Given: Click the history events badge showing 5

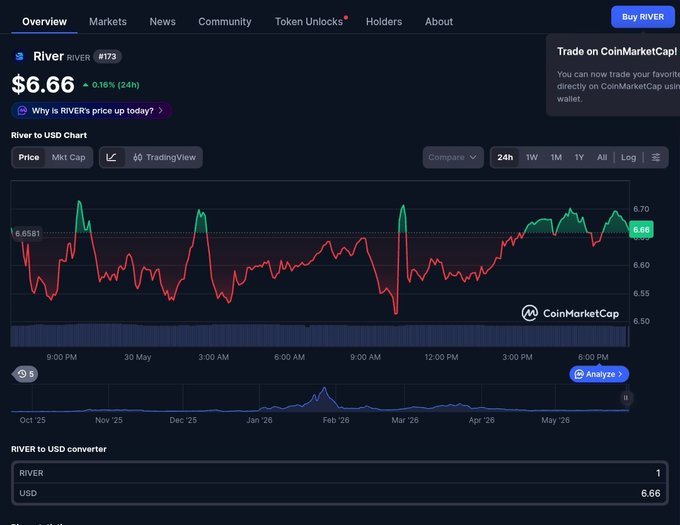Looking at the screenshot, I should pos(26,374).
